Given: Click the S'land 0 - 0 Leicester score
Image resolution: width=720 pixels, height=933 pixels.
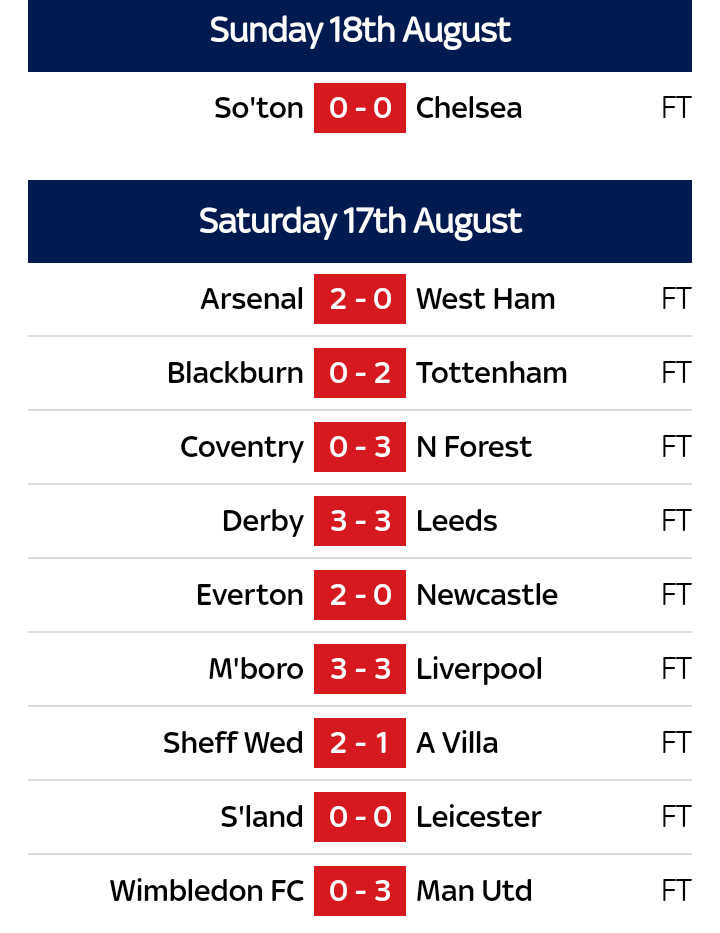Looking at the screenshot, I should click(360, 817).
